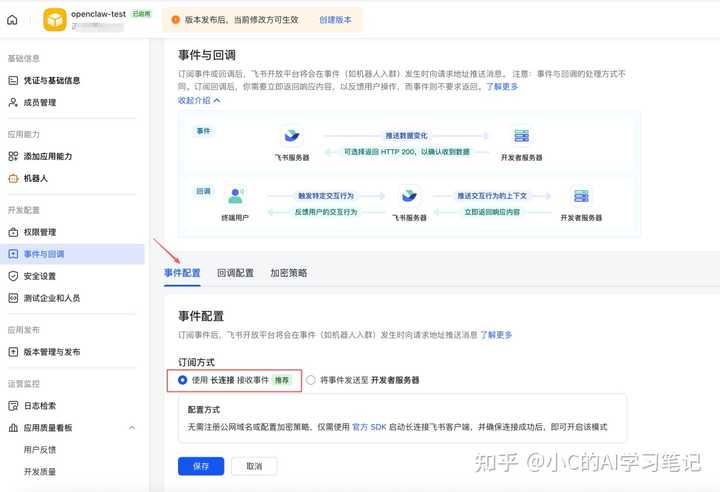Open 机器人 sidebar item
The width and height of the screenshot is (720, 492).
(35, 178)
